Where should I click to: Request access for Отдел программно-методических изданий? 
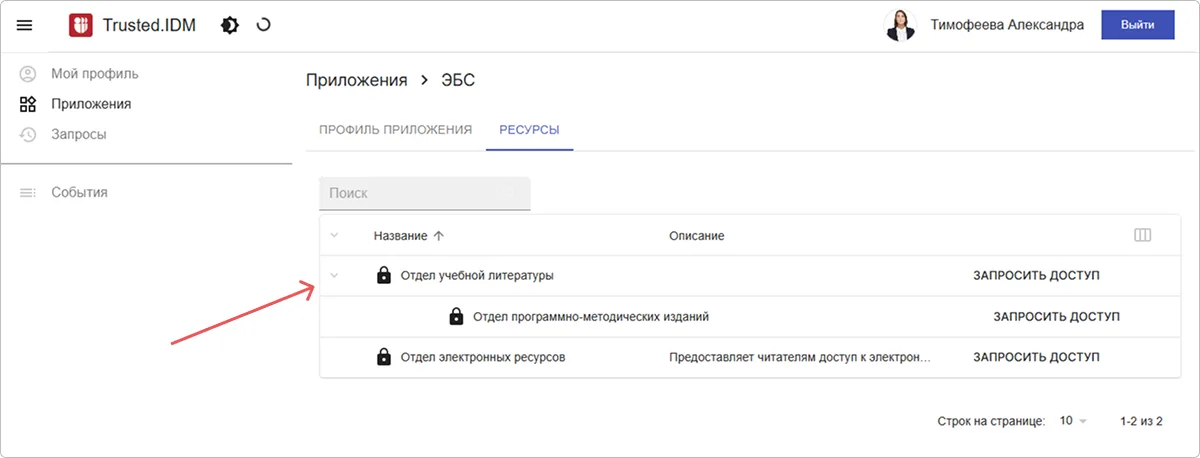[1056, 317]
